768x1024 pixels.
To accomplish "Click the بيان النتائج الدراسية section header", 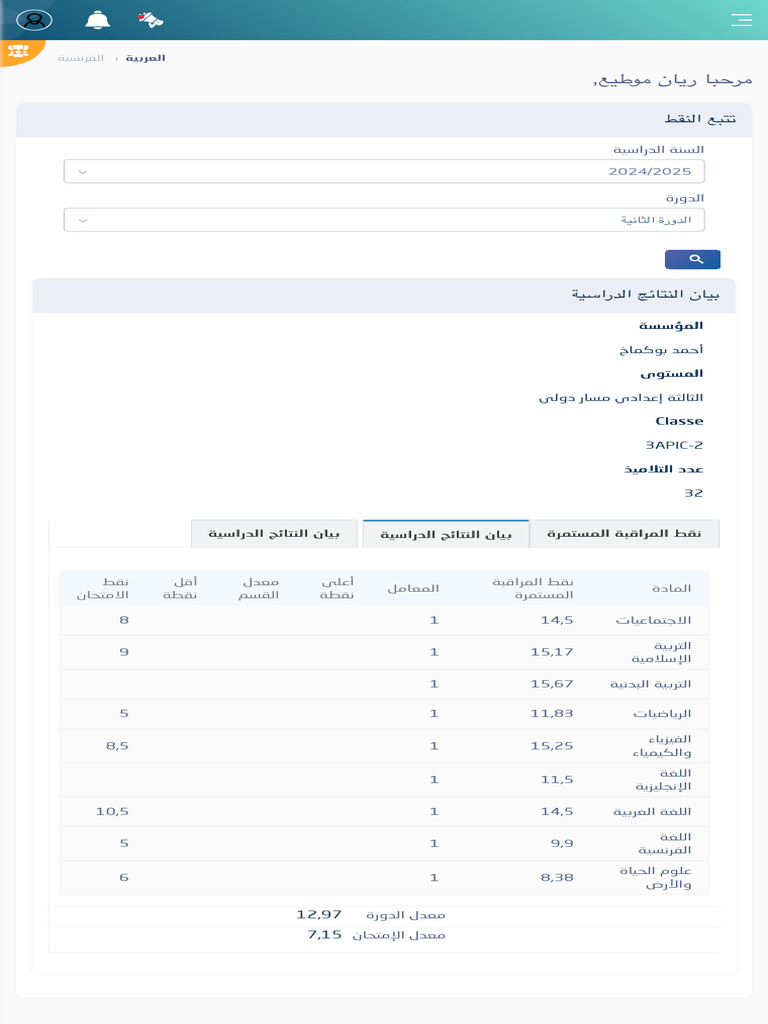I will pyautogui.click(x=384, y=295).
